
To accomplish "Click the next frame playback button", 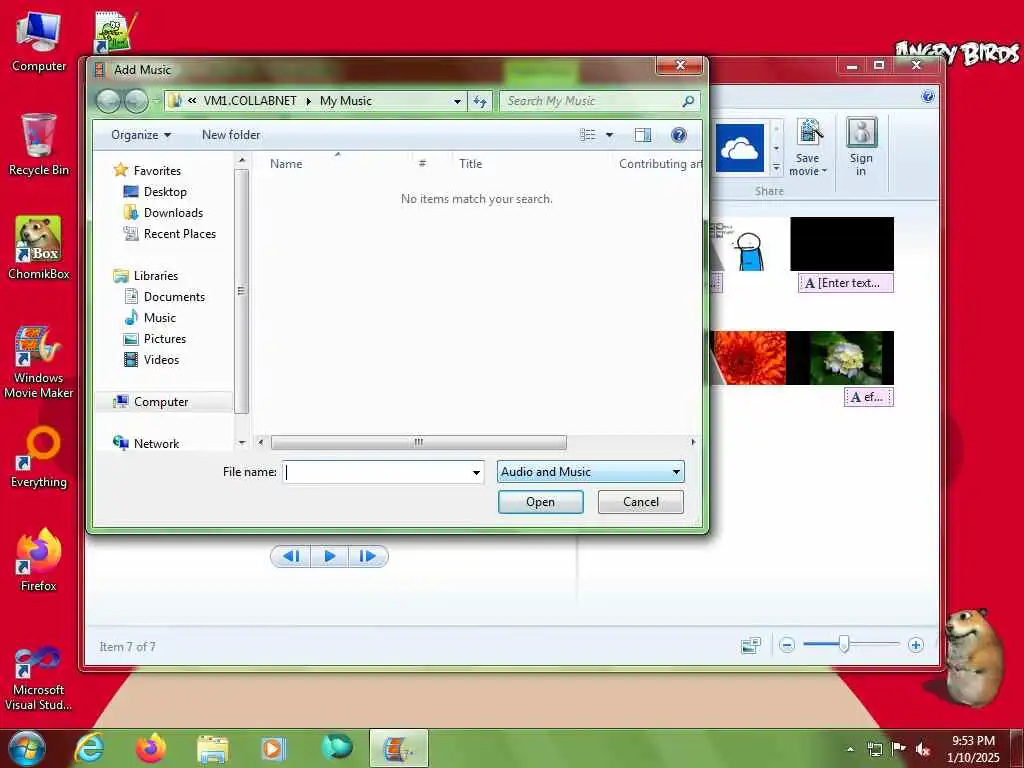I will [368, 556].
